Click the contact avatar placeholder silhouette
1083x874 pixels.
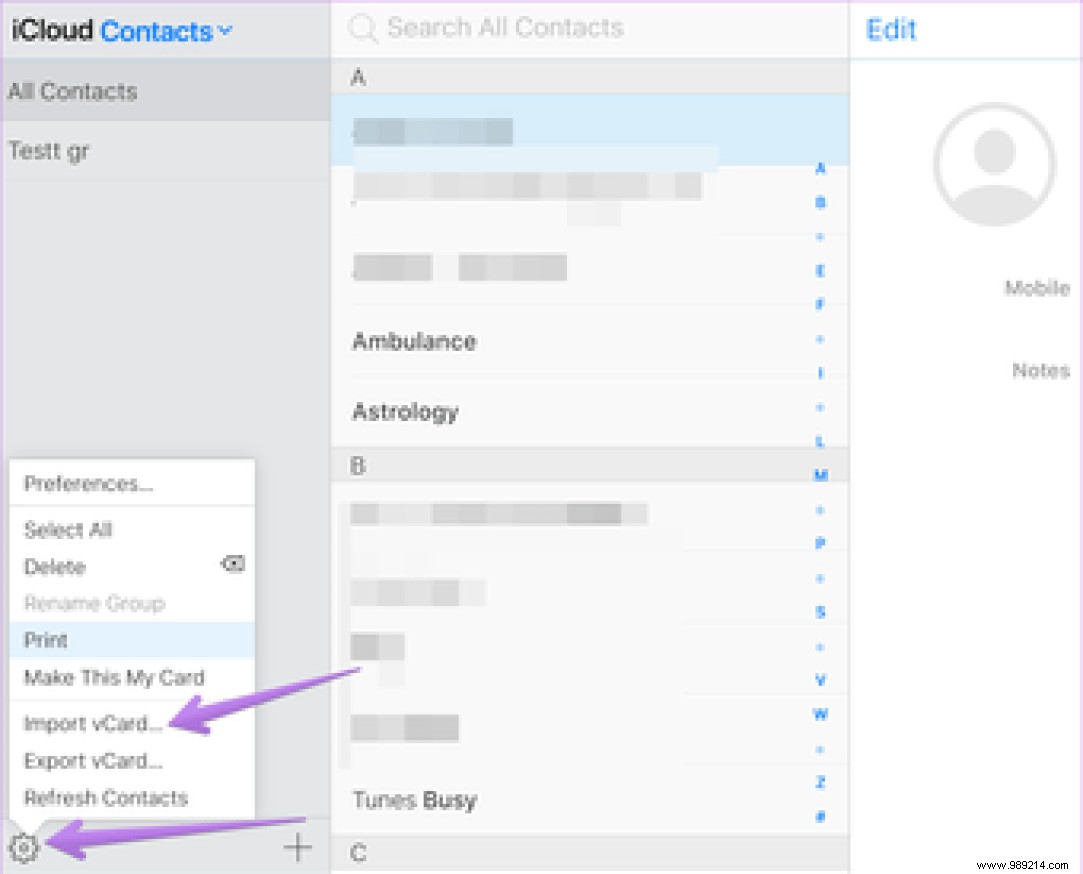993,164
